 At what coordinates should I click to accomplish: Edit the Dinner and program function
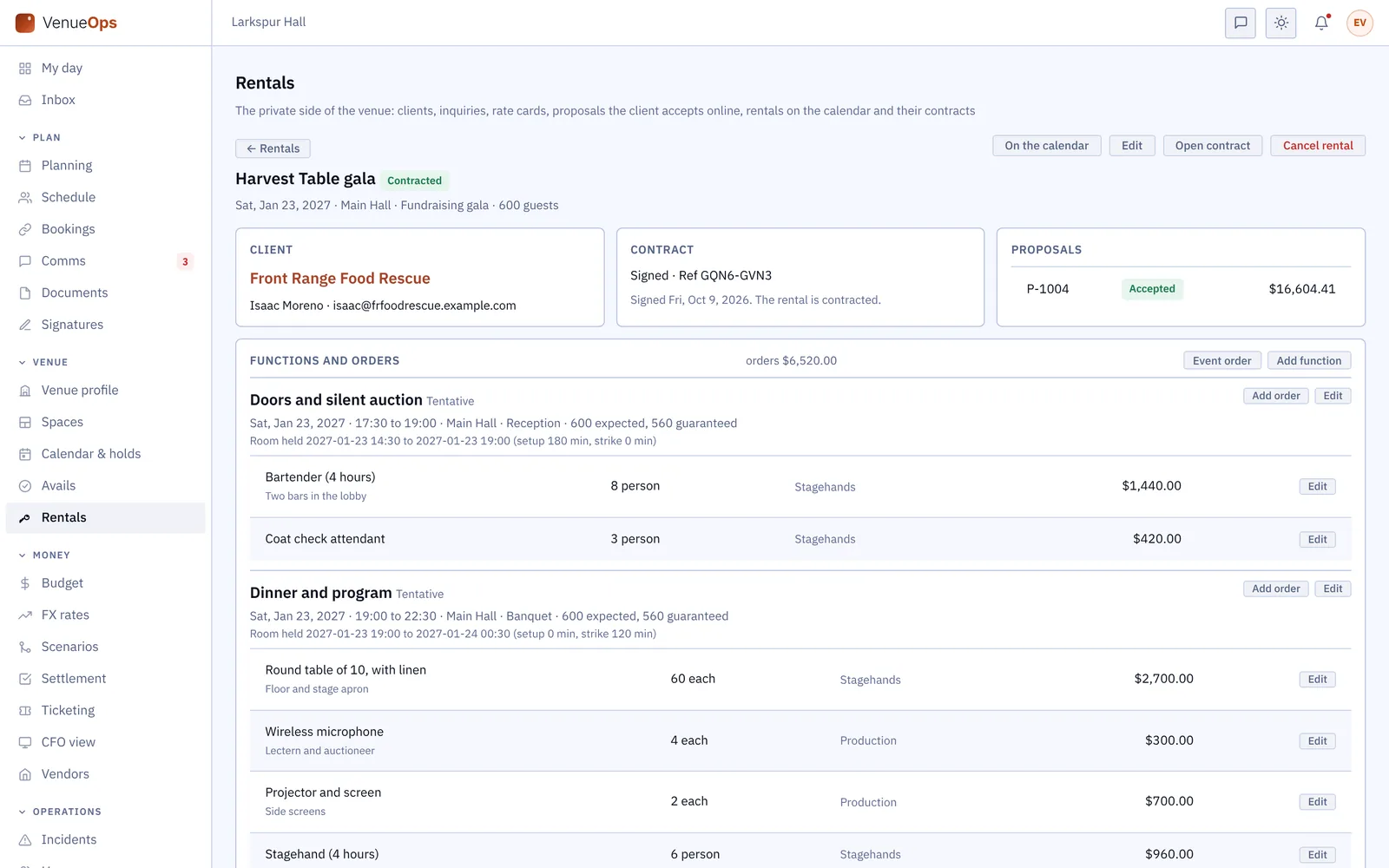pyautogui.click(x=1333, y=589)
